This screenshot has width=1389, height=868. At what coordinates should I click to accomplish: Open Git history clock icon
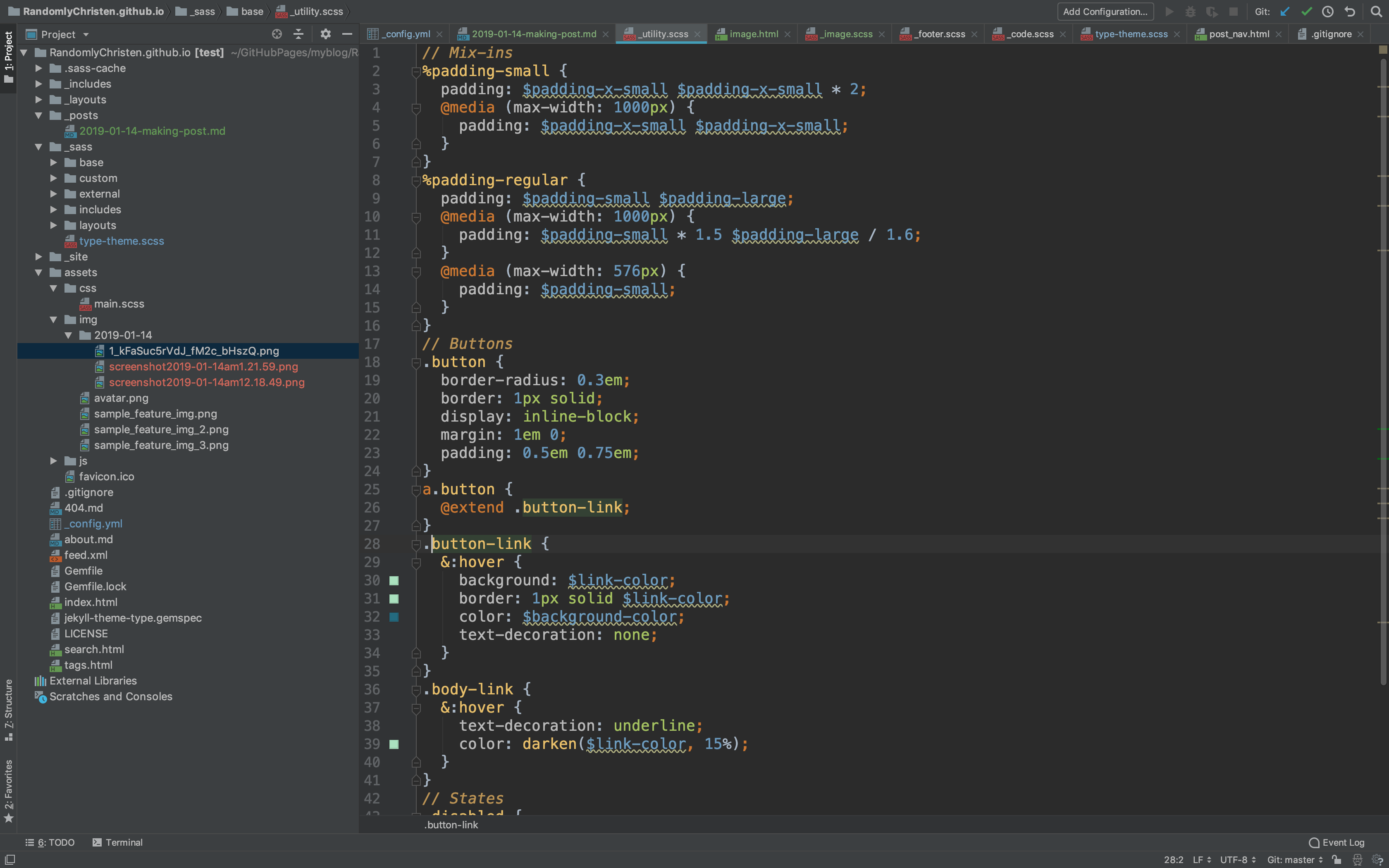tap(1327, 12)
